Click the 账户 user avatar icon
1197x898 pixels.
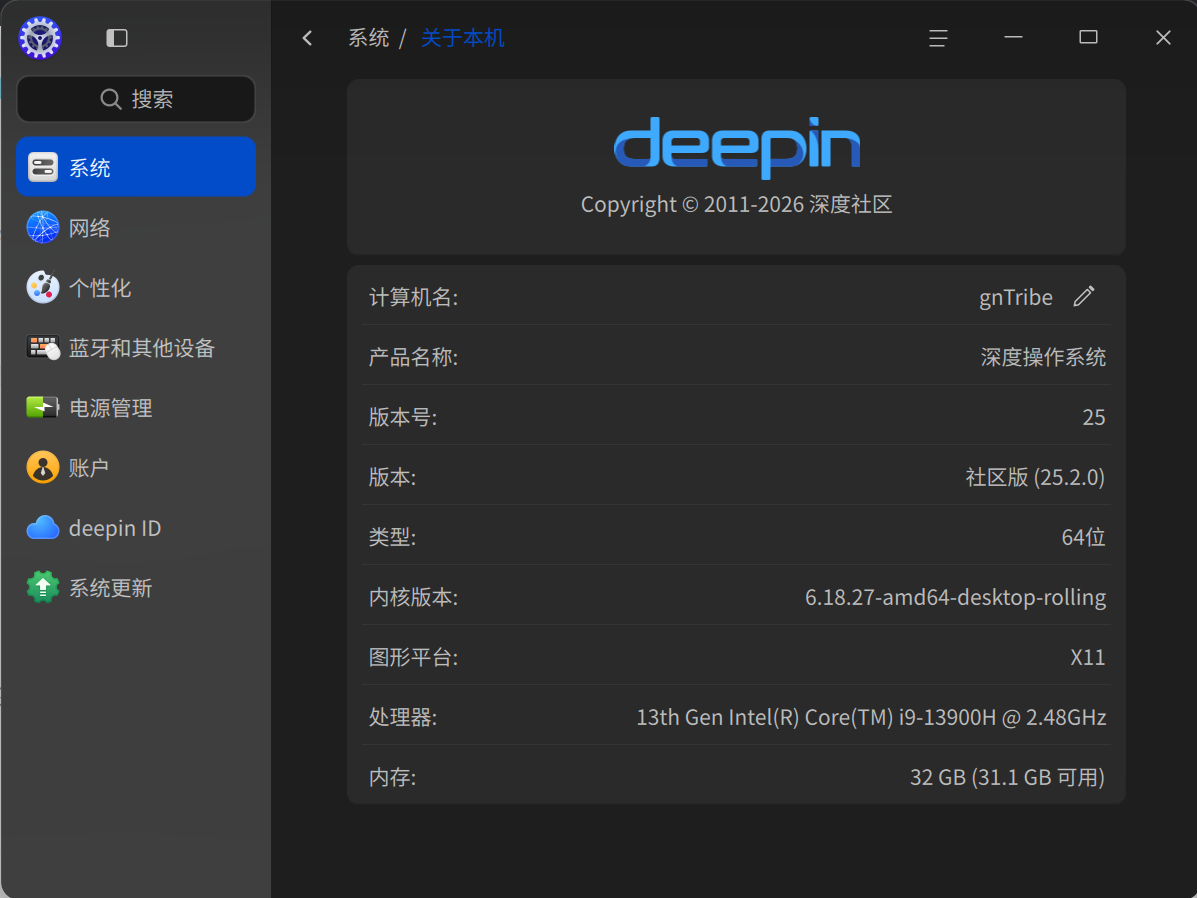43,467
